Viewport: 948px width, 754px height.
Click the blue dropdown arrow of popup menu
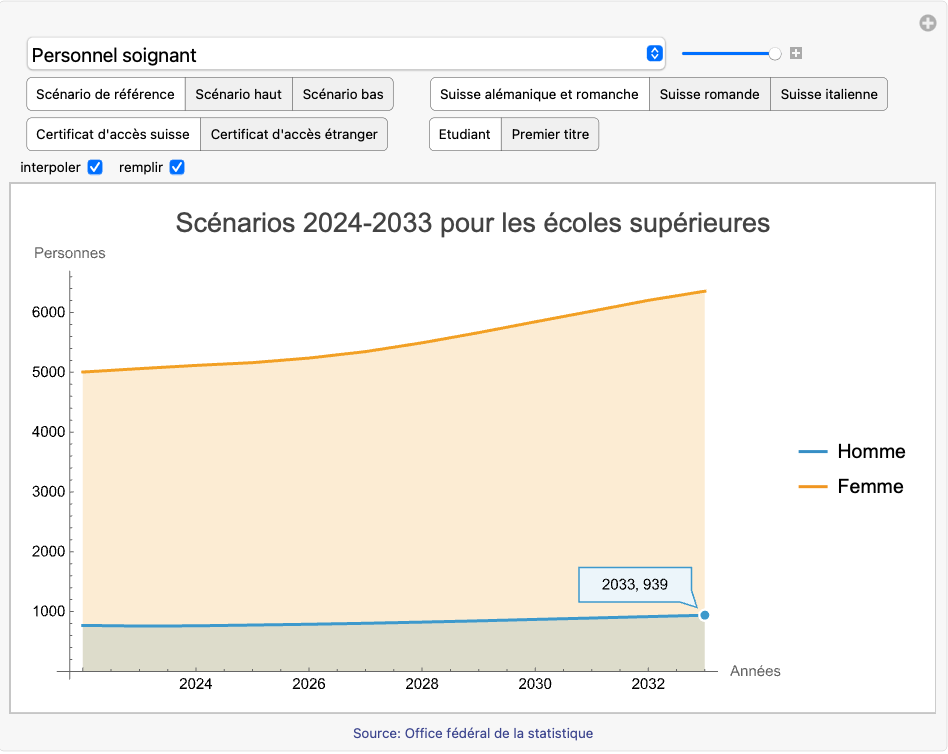point(654,54)
